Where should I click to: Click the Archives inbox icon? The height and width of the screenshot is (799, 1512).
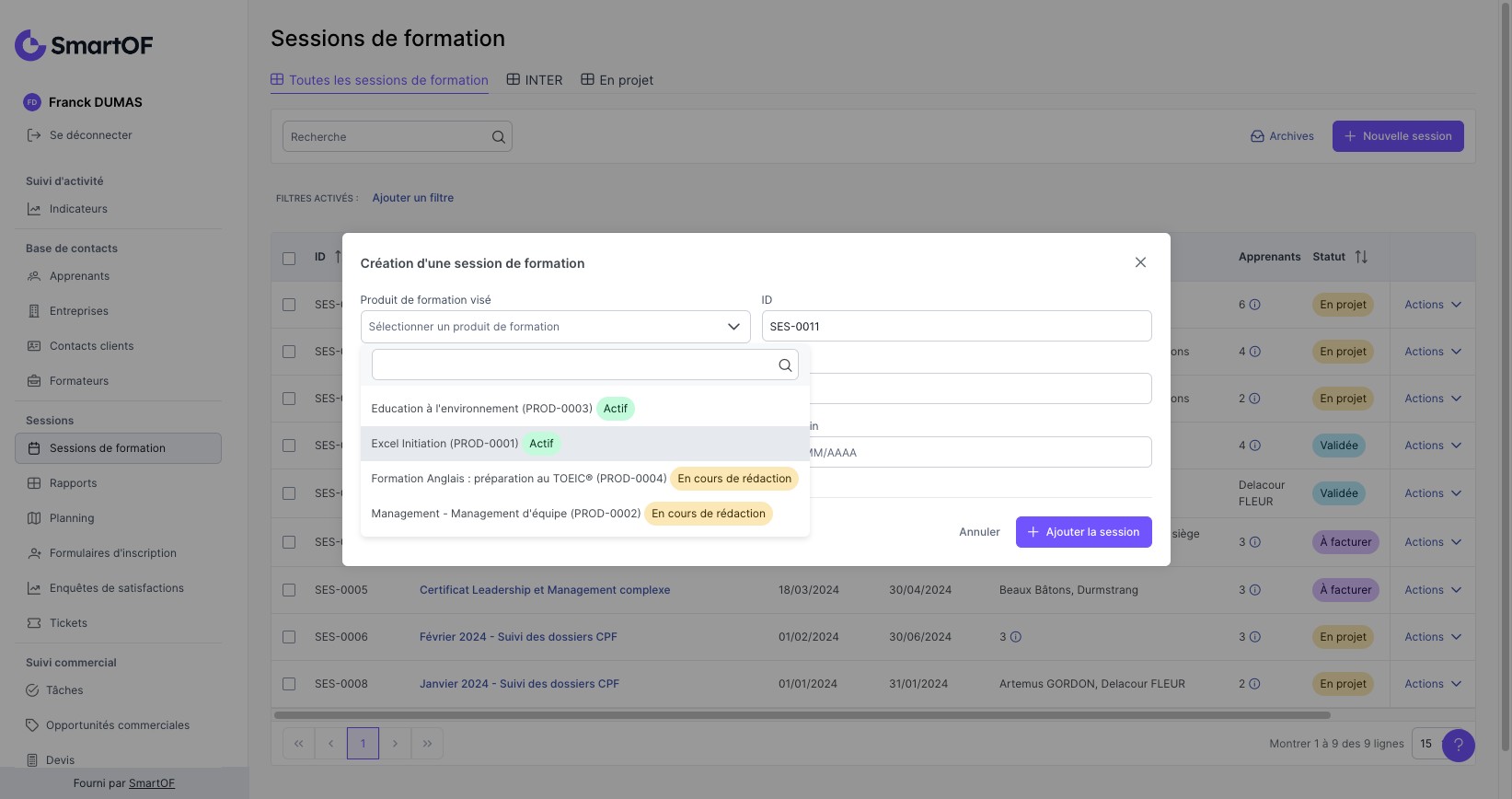(1257, 136)
